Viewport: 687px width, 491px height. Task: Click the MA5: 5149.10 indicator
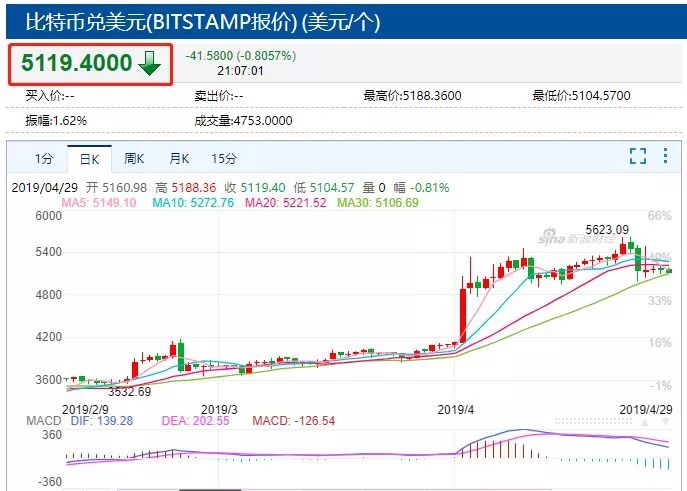[x=99, y=203]
